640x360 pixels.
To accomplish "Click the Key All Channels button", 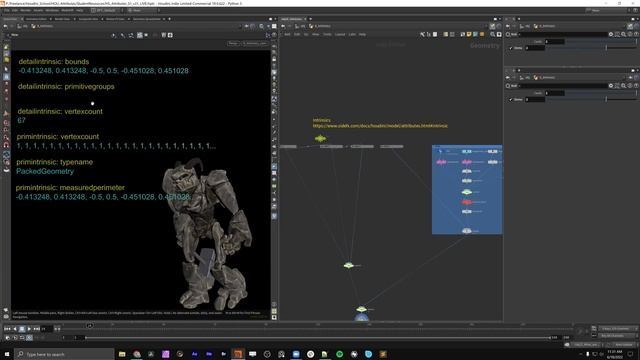I will tap(617, 336).
